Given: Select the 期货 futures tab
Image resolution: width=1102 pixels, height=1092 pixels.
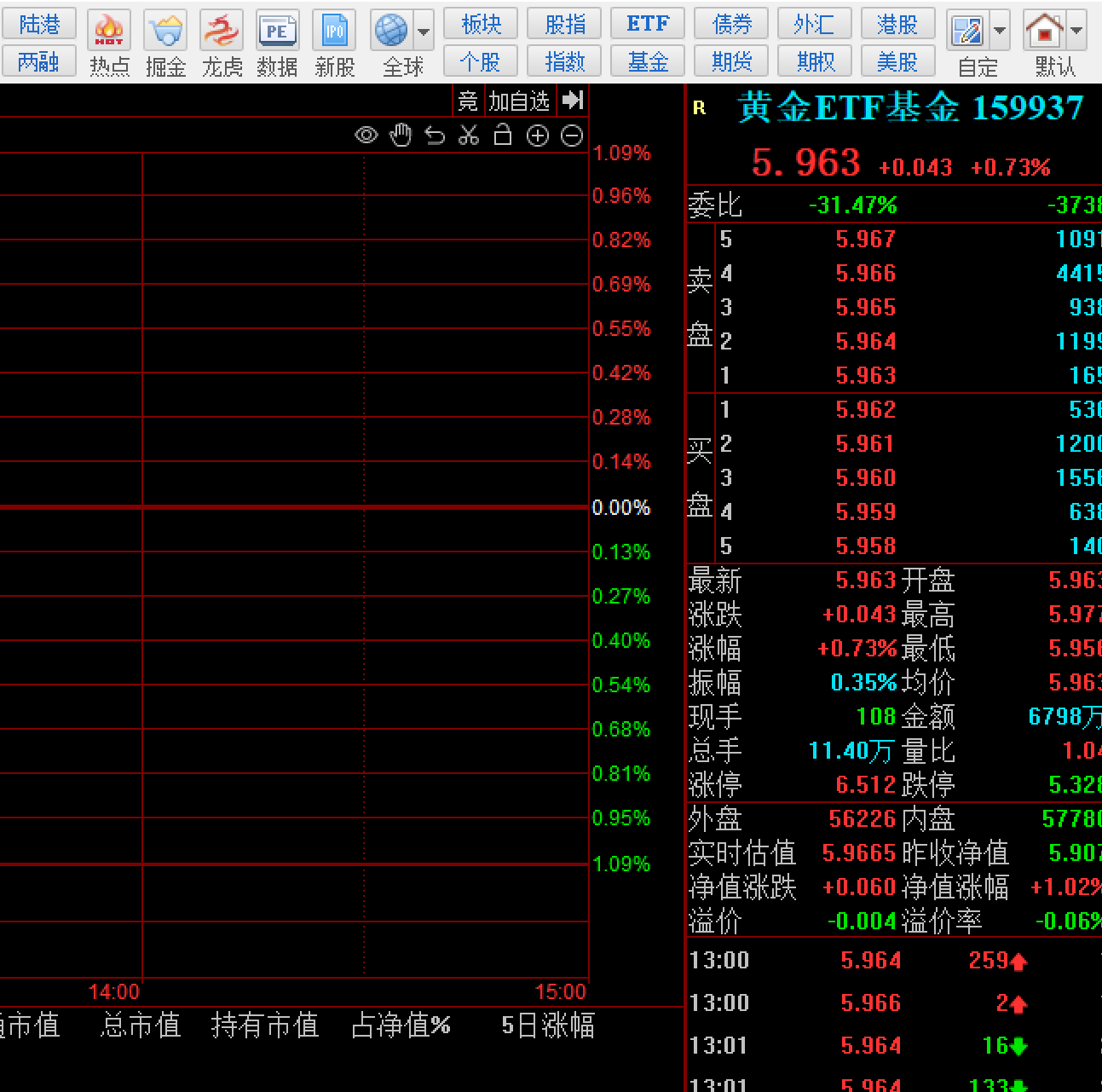Looking at the screenshot, I should [732, 61].
